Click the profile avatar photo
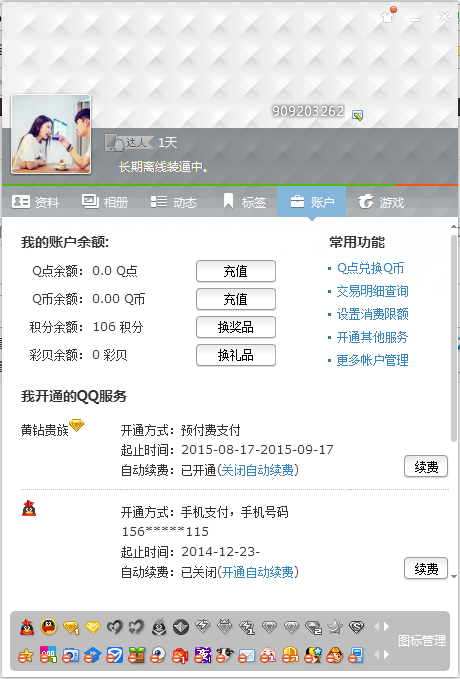460x679 pixels. click(51, 134)
